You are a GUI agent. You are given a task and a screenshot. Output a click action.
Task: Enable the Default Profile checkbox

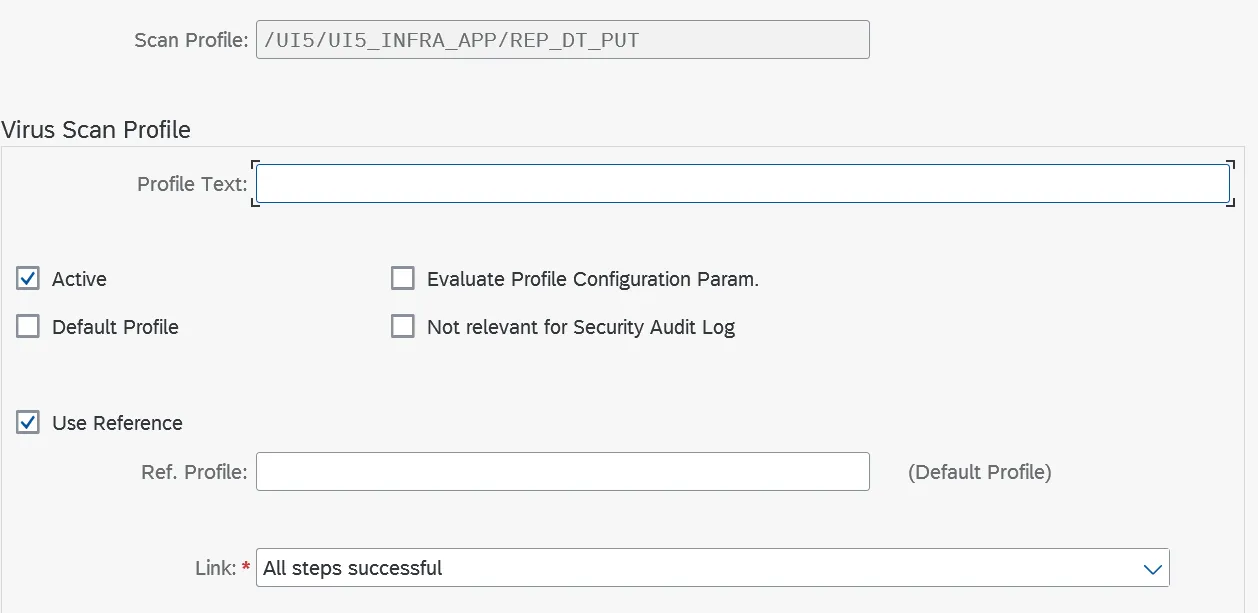coord(28,327)
